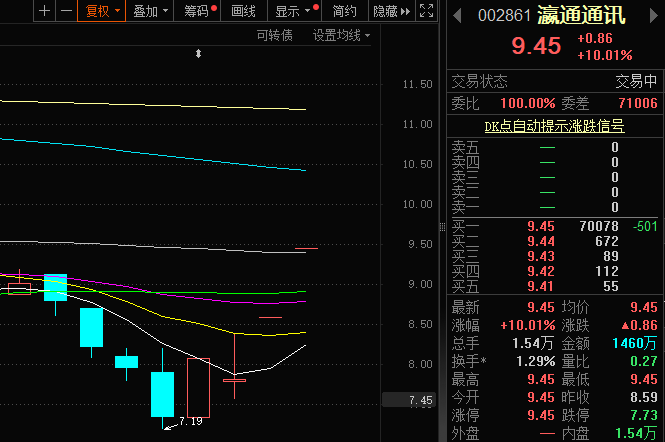665x442 pixels.
Task: Click the 7.19 low price marker arrow
Action: pos(170,423)
